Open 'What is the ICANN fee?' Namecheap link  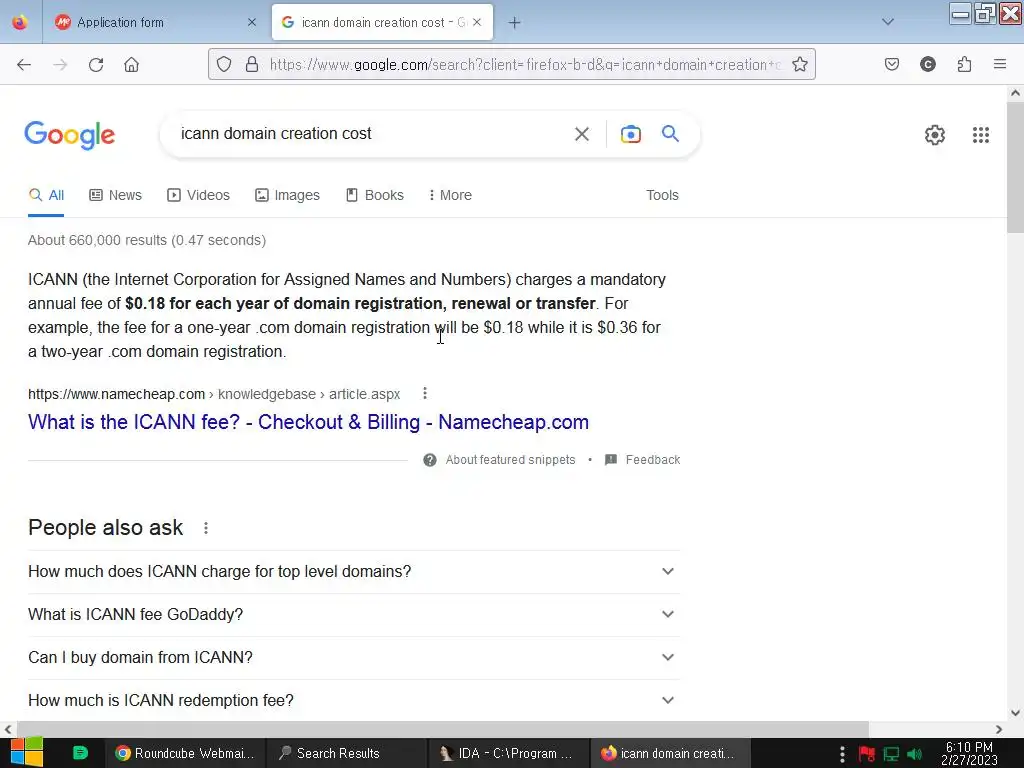[308, 422]
